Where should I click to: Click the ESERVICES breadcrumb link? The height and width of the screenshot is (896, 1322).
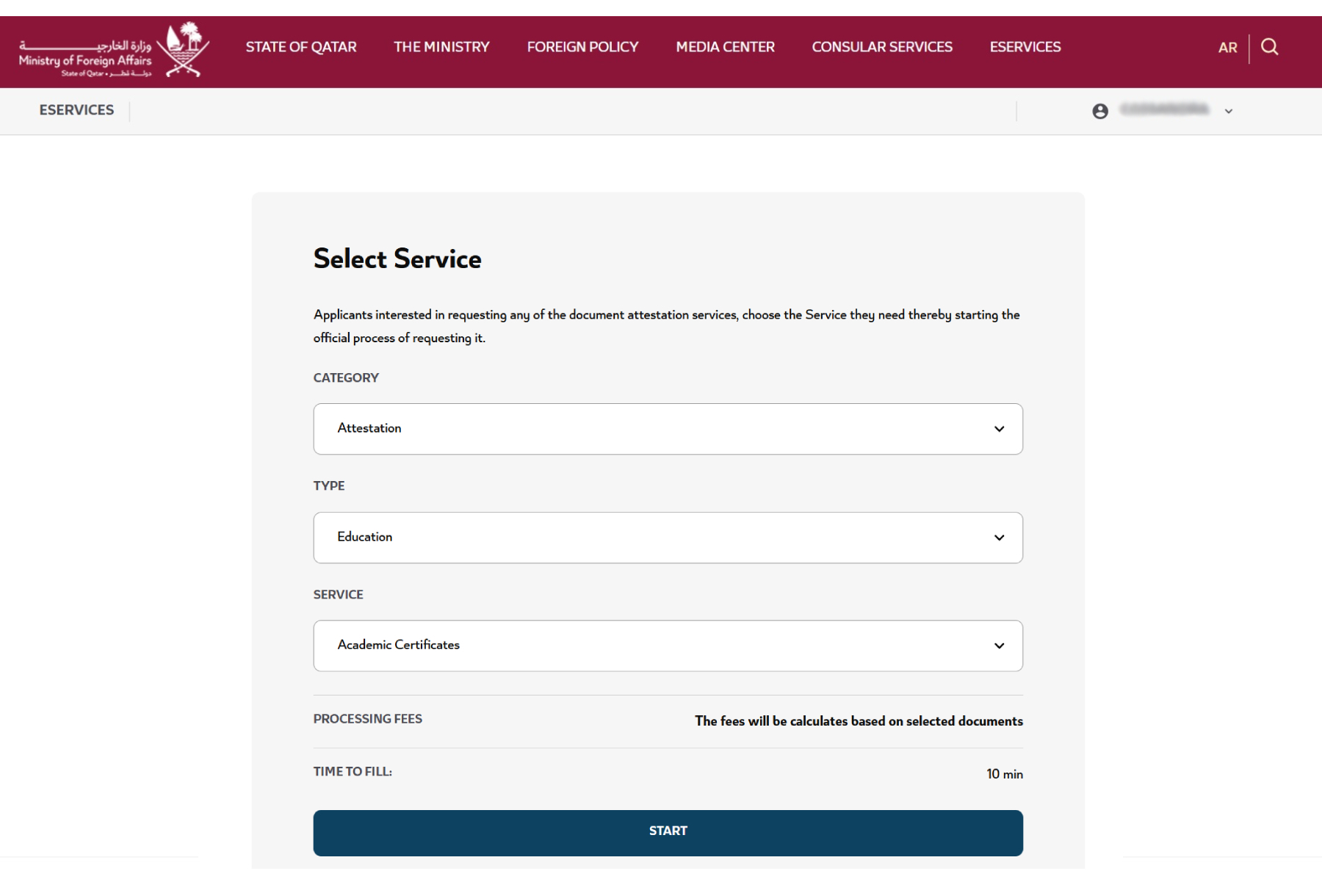tap(76, 110)
